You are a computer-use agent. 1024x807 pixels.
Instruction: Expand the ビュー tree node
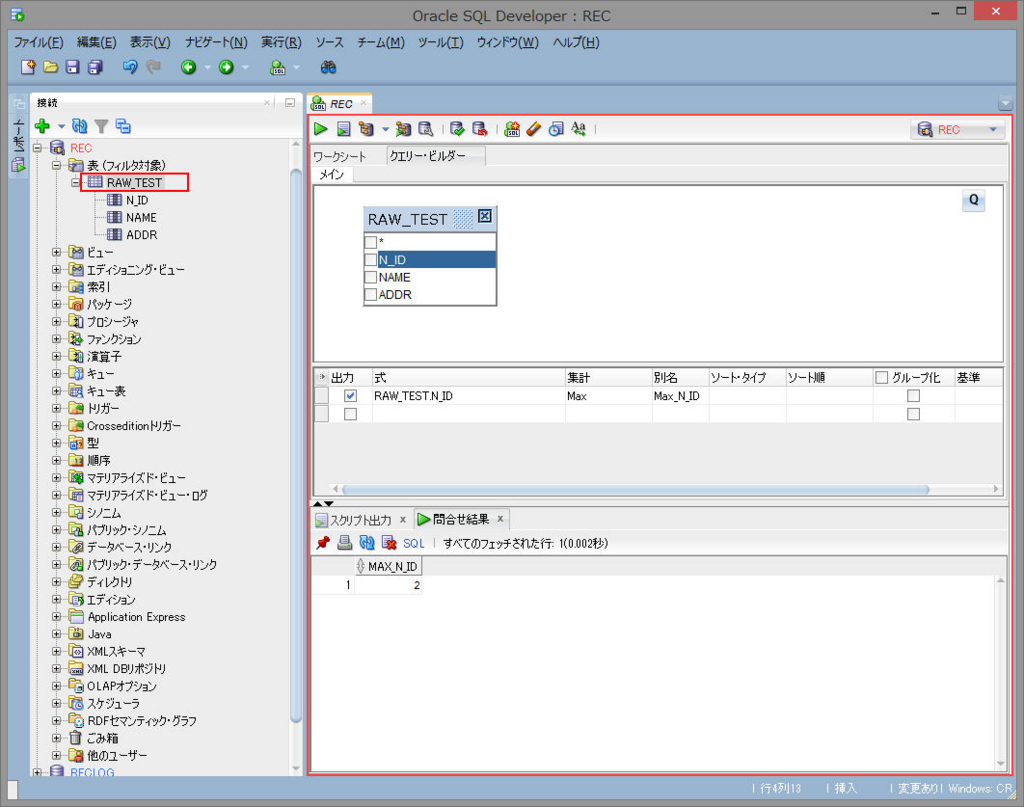tap(57, 252)
